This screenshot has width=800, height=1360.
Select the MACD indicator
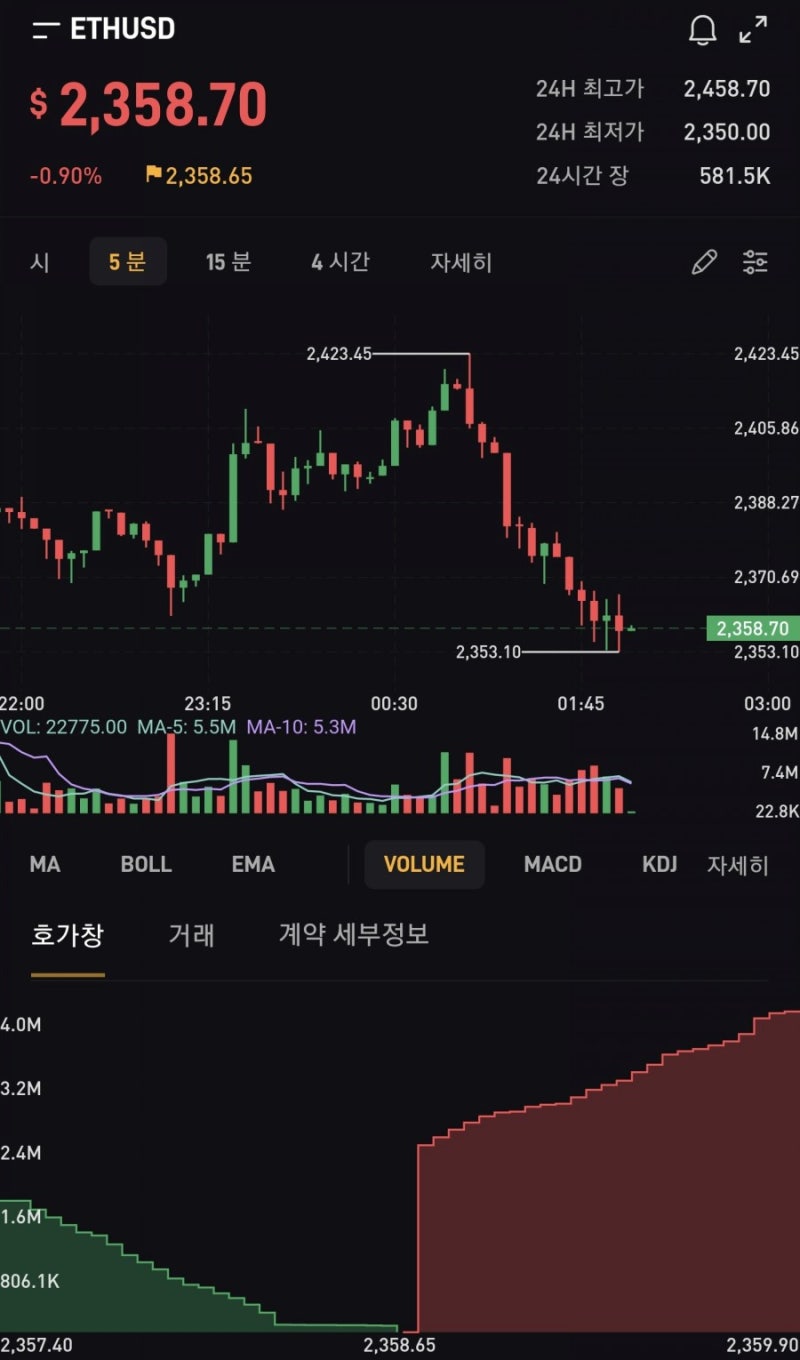(552, 864)
